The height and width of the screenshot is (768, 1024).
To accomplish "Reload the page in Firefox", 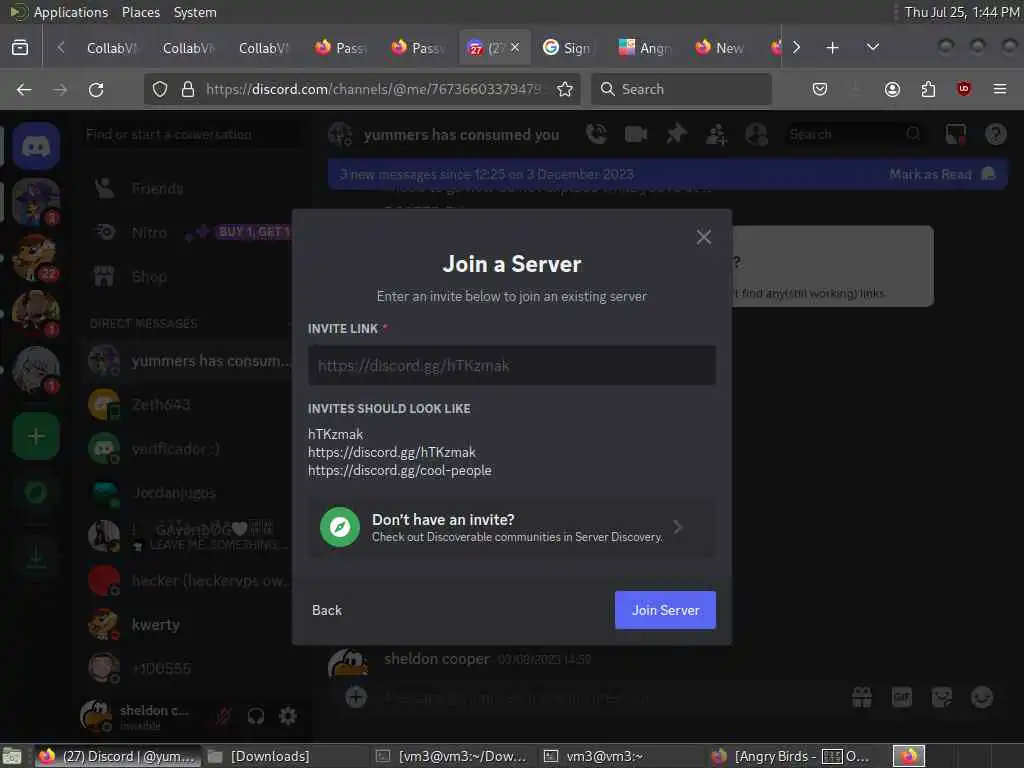I will [x=96, y=89].
